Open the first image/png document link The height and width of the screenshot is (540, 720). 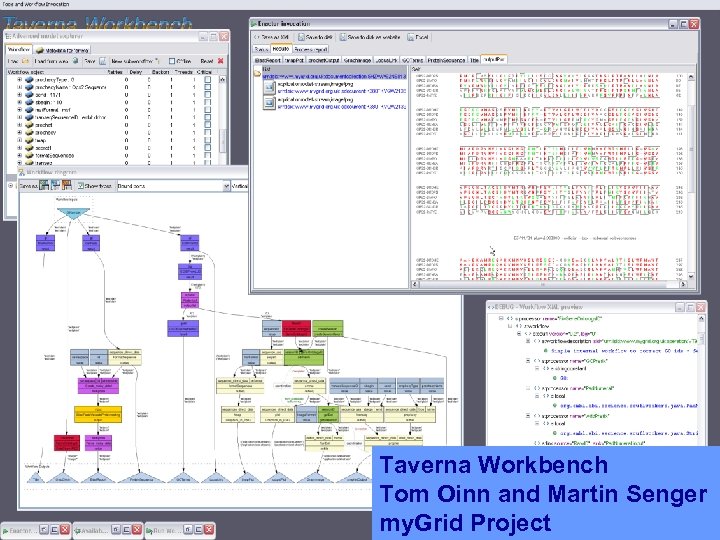[342, 91]
